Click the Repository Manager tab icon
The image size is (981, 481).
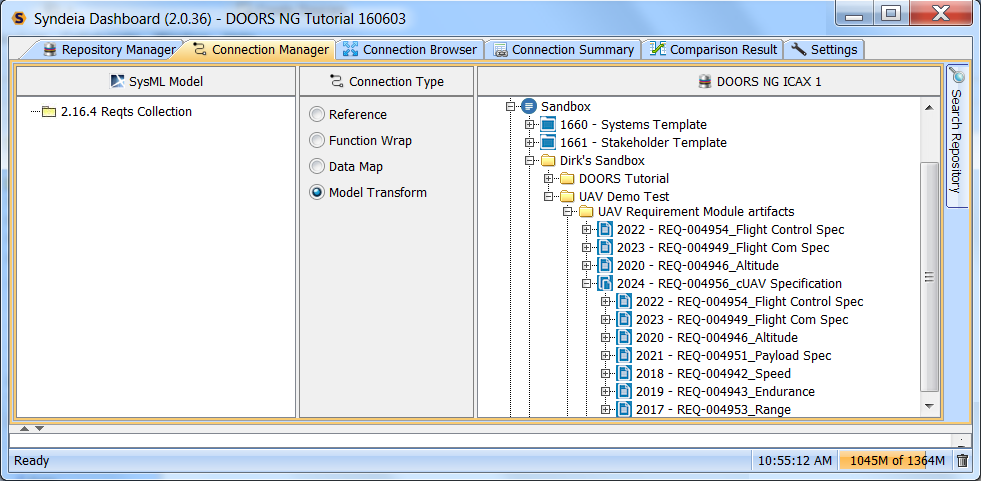[50, 49]
